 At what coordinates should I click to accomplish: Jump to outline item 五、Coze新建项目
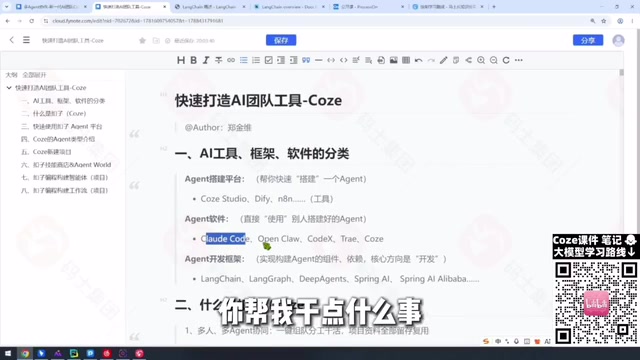pyautogui.click(x=46, y=152)
